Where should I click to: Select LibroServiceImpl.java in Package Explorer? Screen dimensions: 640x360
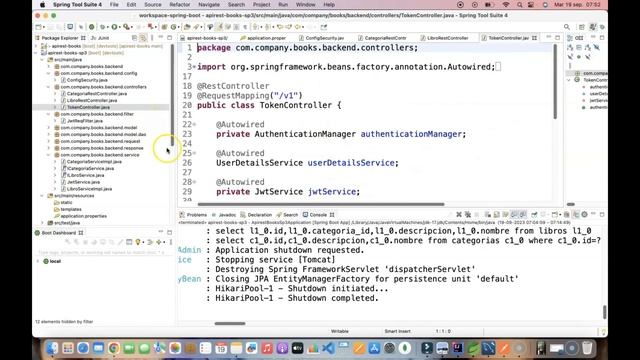[x=89, y=189]
